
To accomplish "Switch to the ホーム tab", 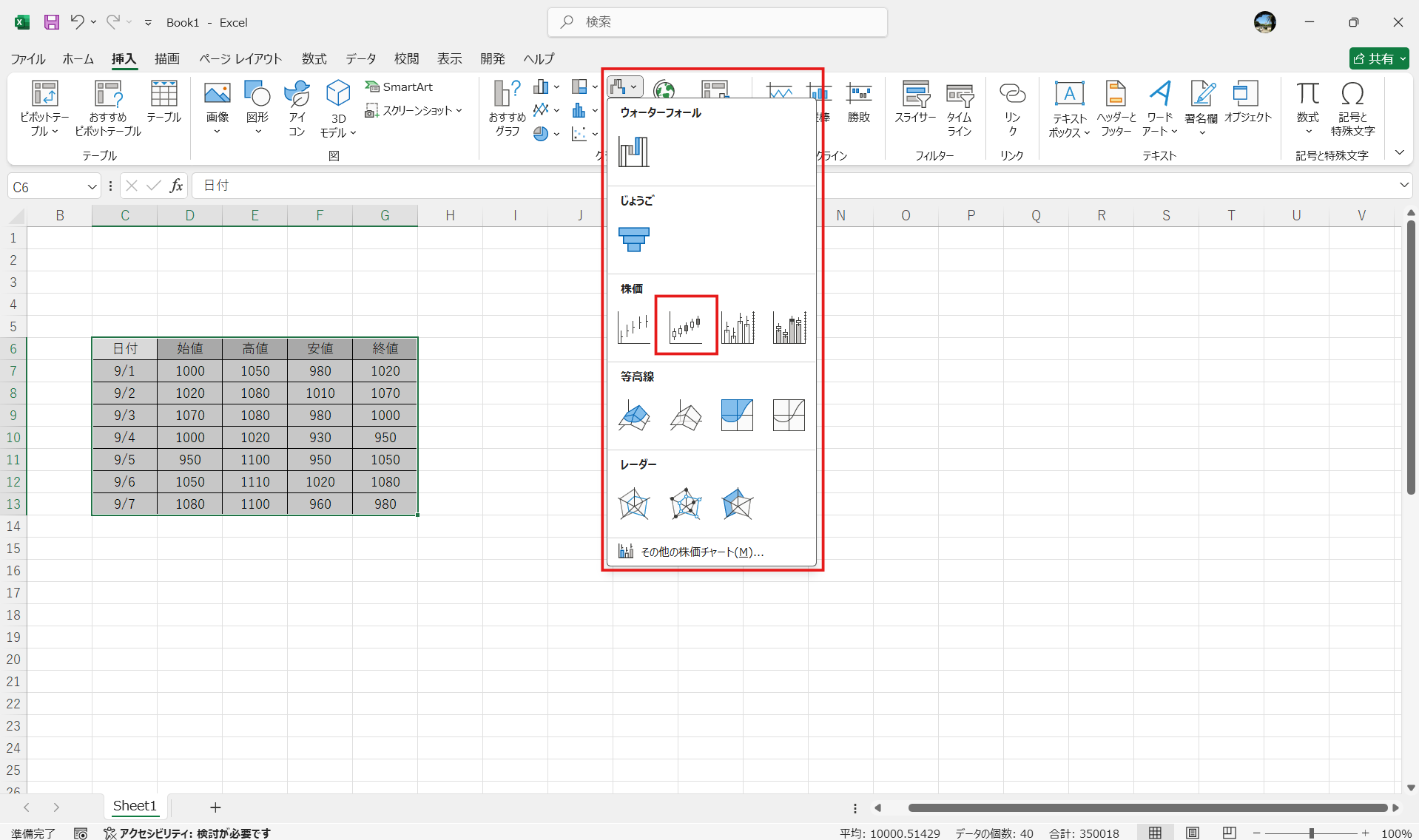I will click(78, 58).
